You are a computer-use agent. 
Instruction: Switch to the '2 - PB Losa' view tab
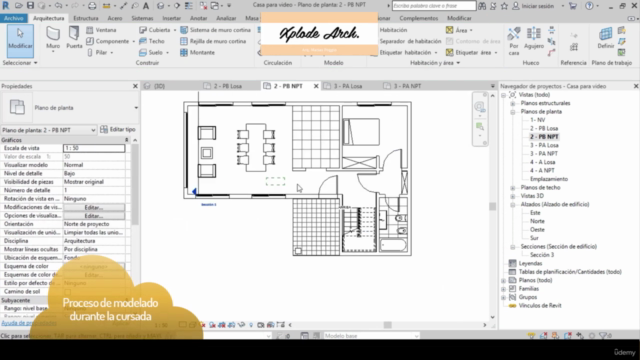point(228,86)
